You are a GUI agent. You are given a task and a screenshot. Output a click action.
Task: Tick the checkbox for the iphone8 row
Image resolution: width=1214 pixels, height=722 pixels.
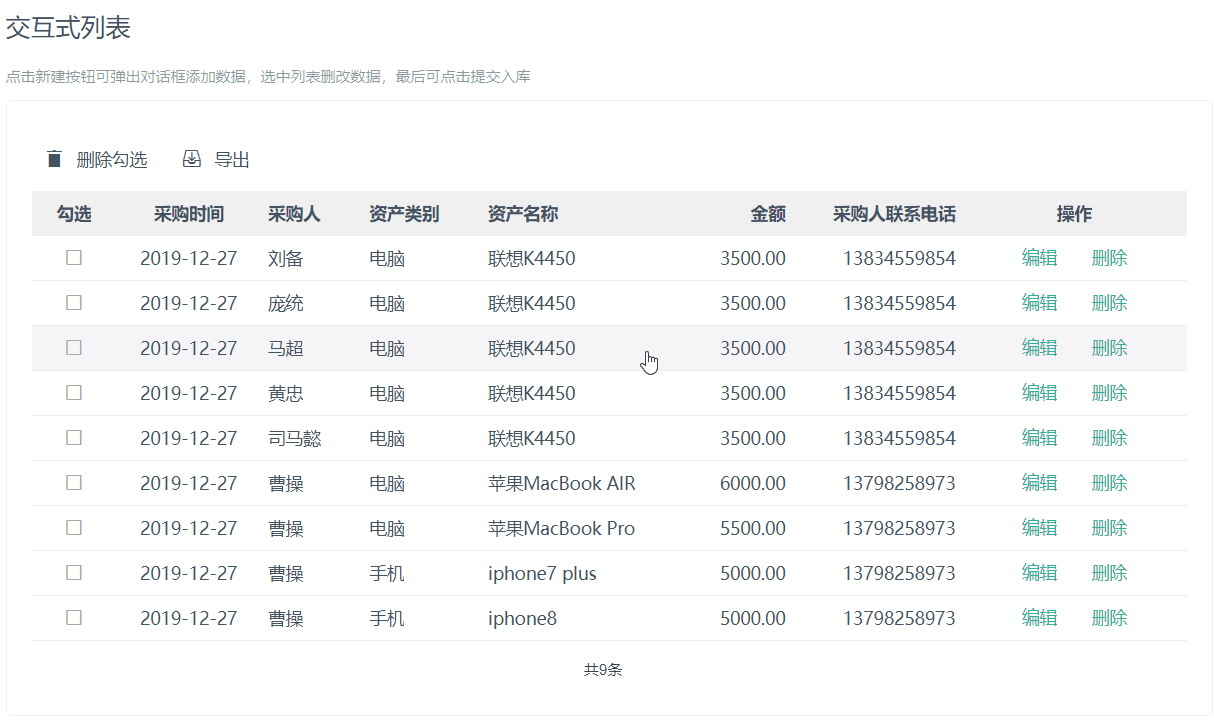click(x=74, y=618)
